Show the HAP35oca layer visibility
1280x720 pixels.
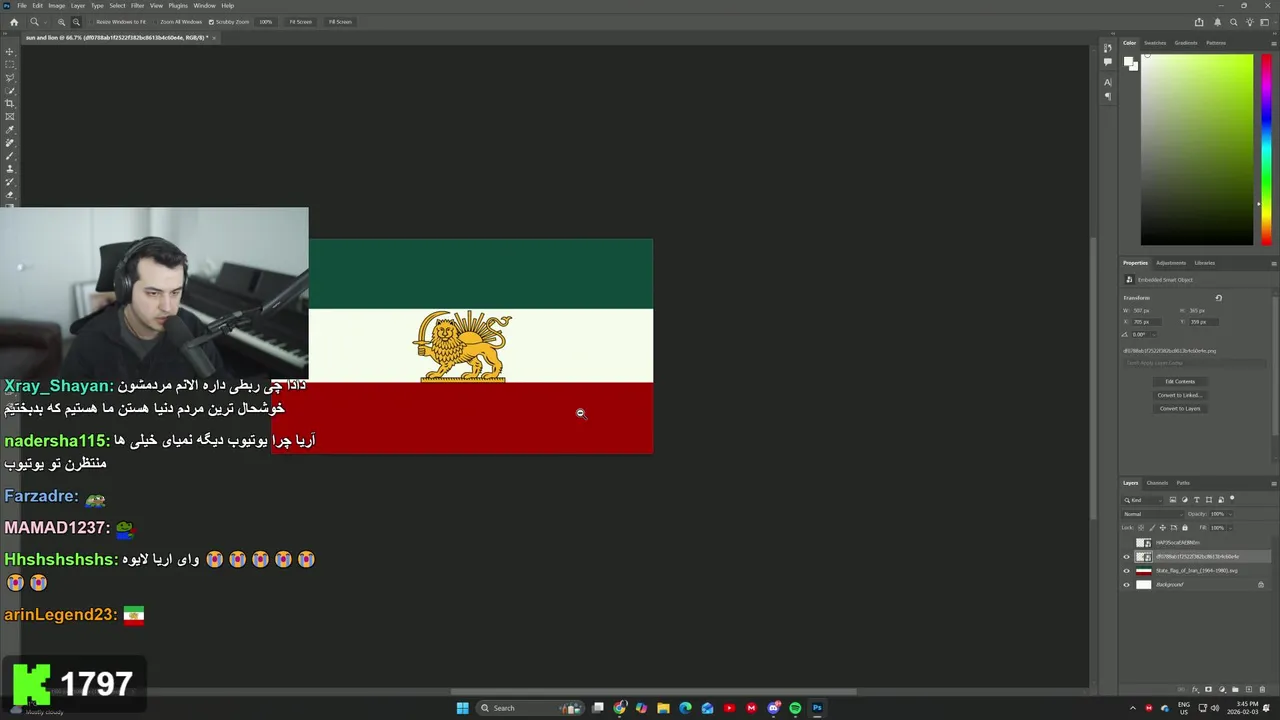coord(1126,543)
